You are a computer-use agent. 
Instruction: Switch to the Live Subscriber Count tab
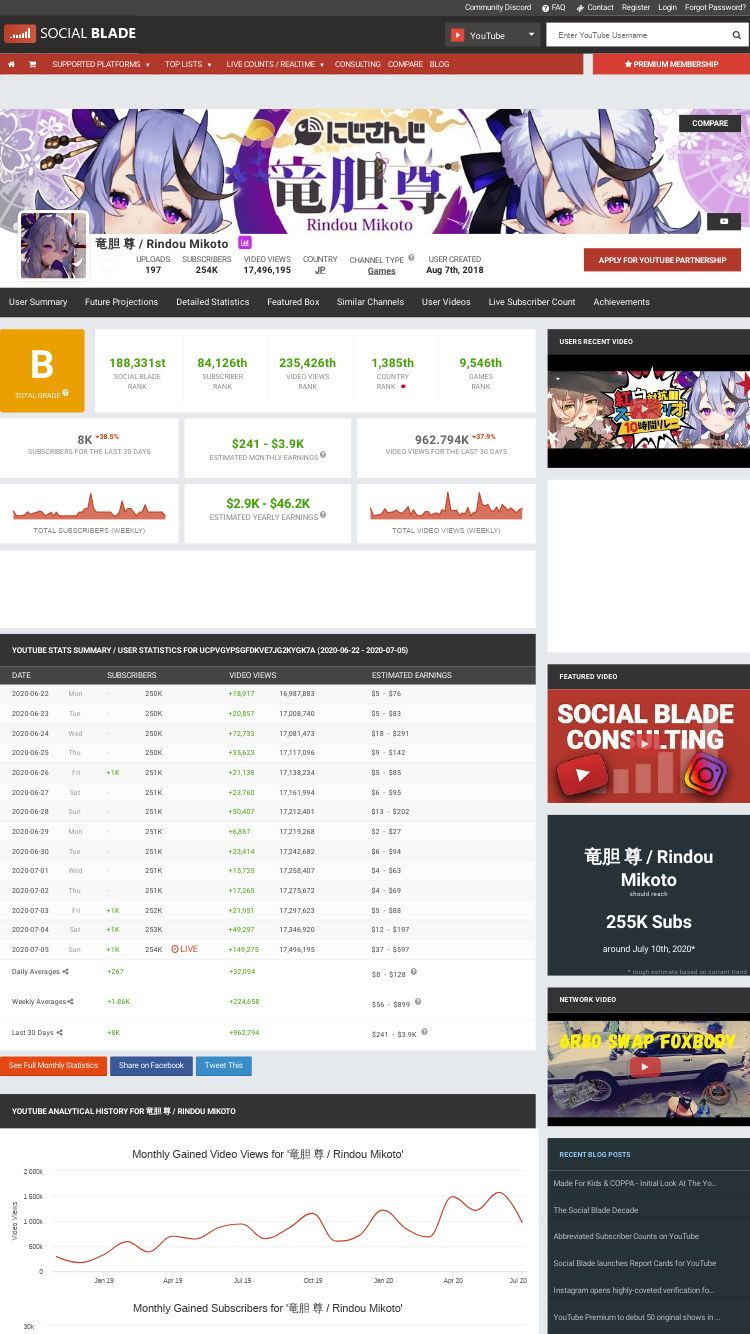[x=532, y=302]
